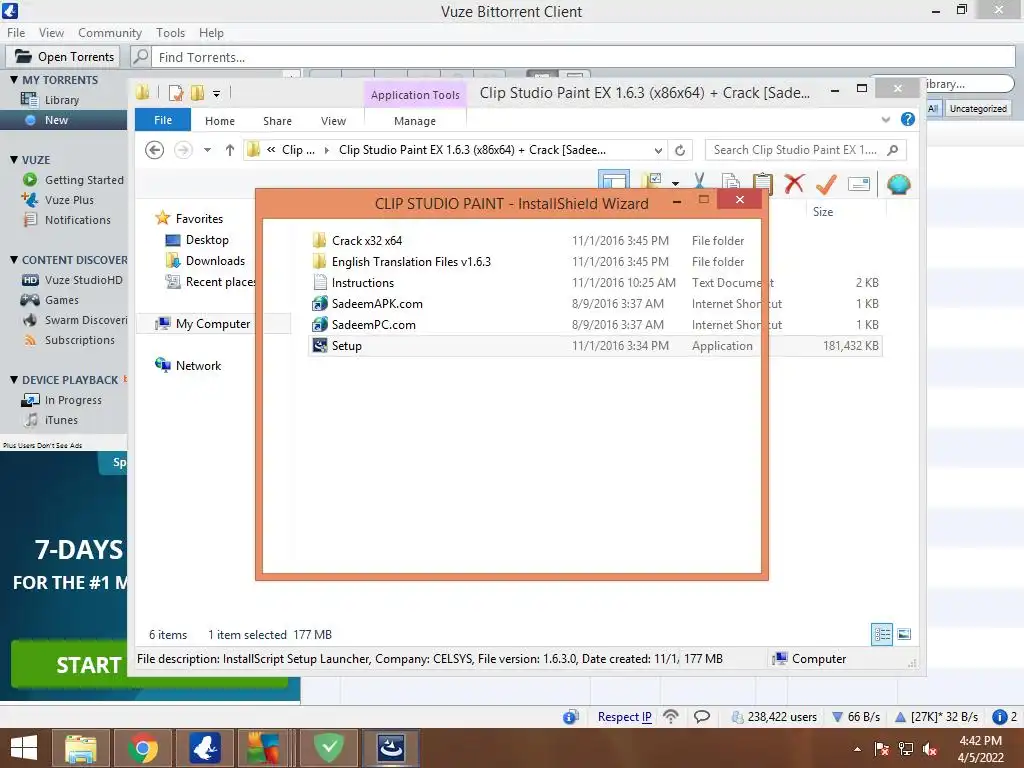Screen dimensions: 1024x768
Task: Switch to Explorer's View ribbon tab
Action: 333,121
